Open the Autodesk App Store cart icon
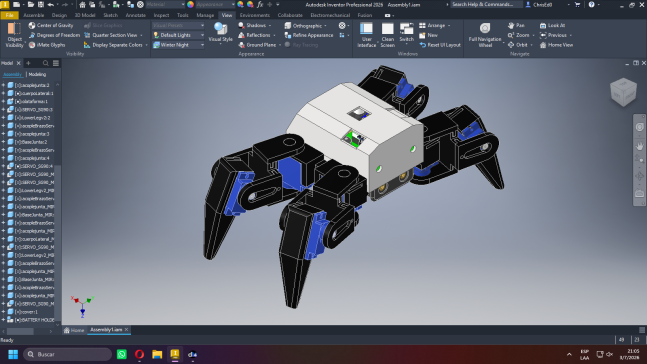Image resolution: width=647 pixels, height=364 pixels. (x=577, y=5)
